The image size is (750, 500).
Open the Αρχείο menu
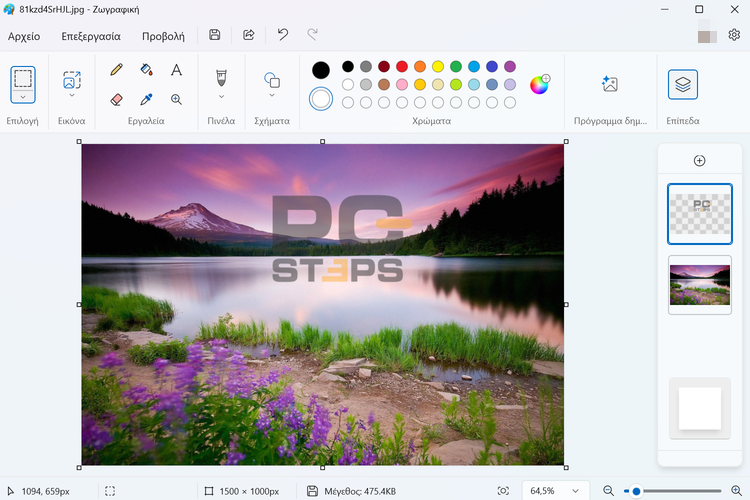coord(24,36)
